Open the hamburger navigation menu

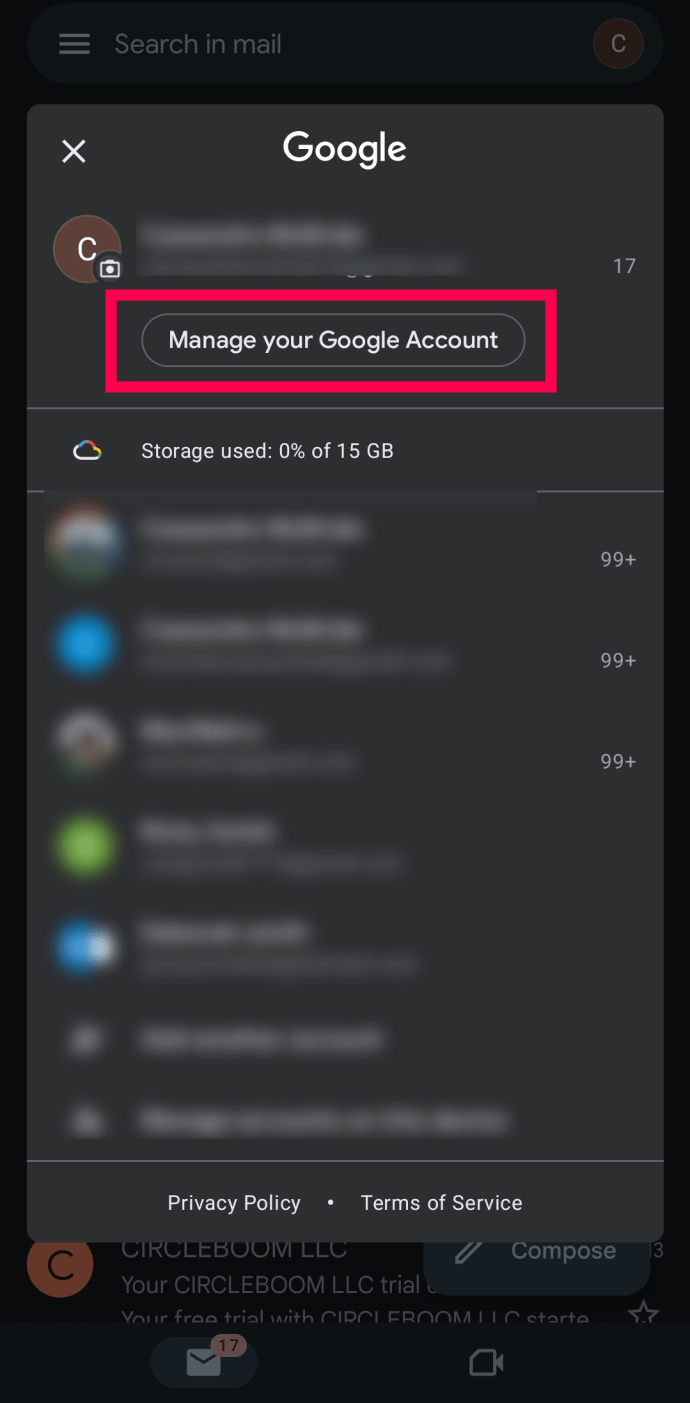coord(74,44)
